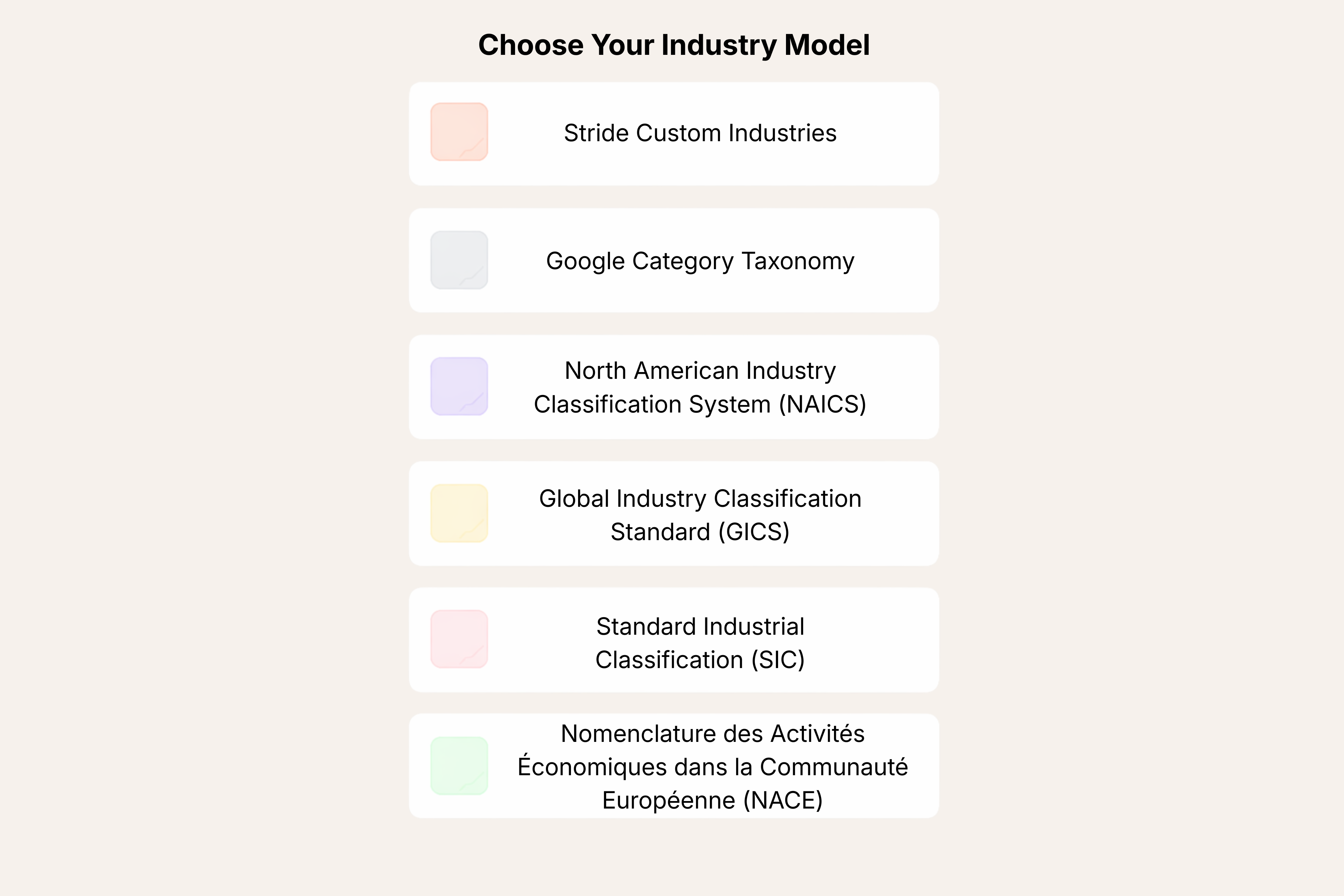The height and width of the screenshot is (896, 1344).
Task: Select the gray chart icon on second card
Action: 459,260
